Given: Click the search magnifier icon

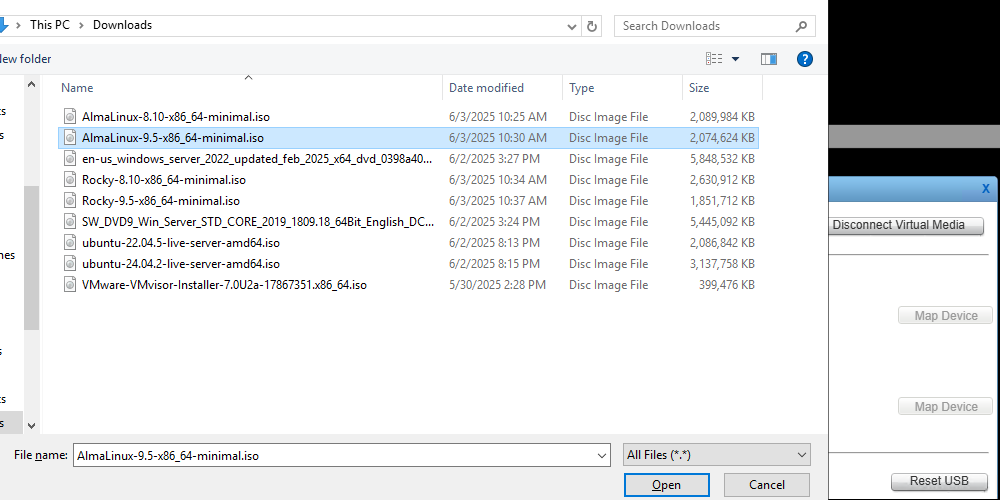Looking at the screenshot, I should (801, 26).
